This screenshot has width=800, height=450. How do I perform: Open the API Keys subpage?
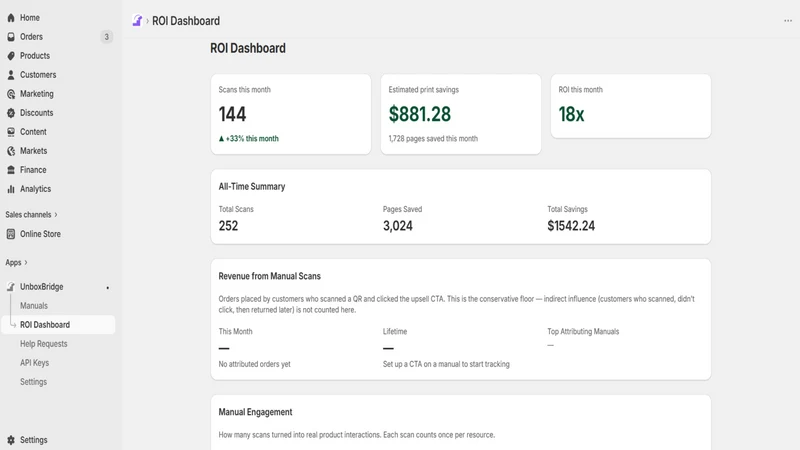click(34, 363)
